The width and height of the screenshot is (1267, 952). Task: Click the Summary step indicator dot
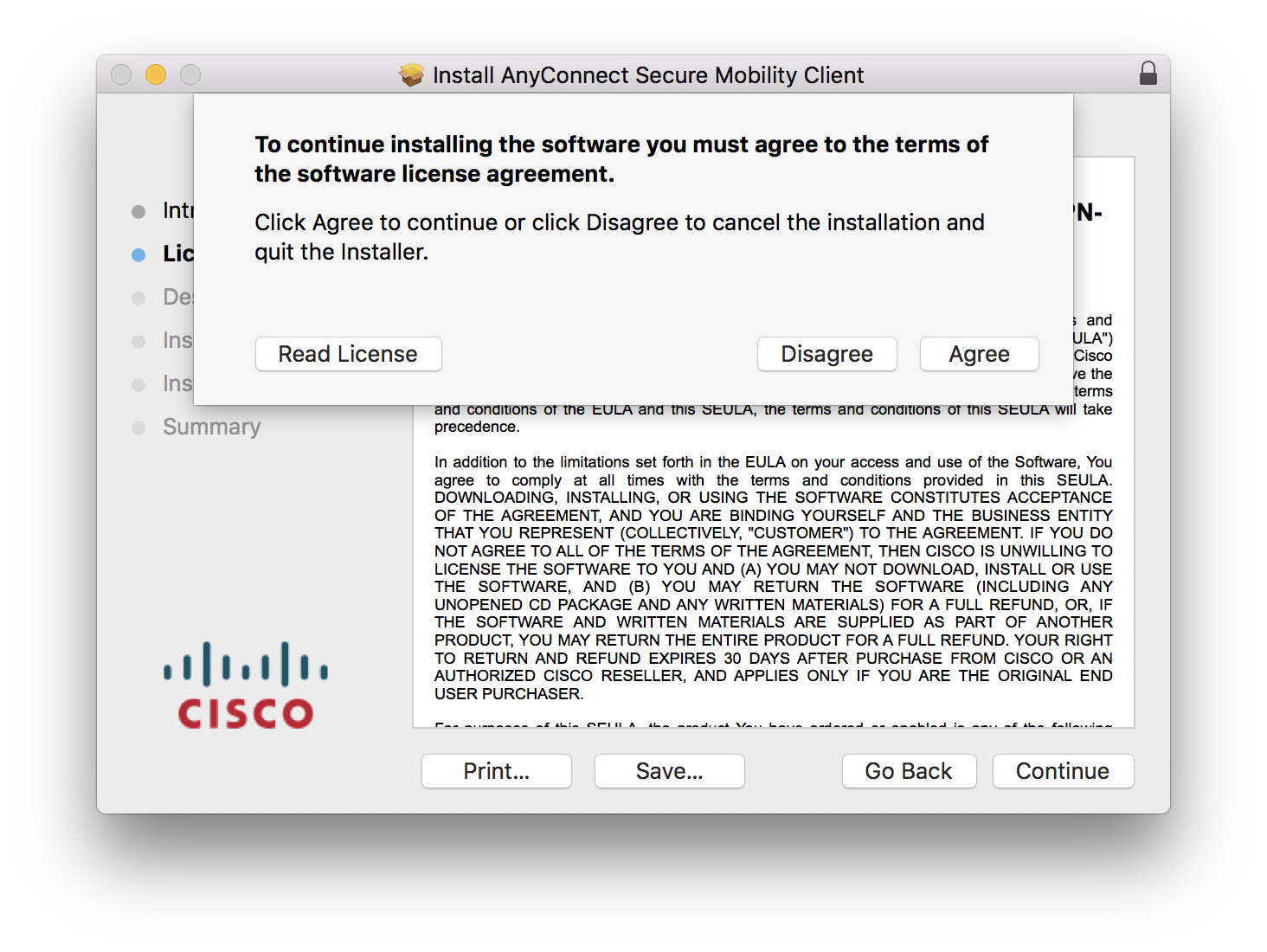point(139,427)
